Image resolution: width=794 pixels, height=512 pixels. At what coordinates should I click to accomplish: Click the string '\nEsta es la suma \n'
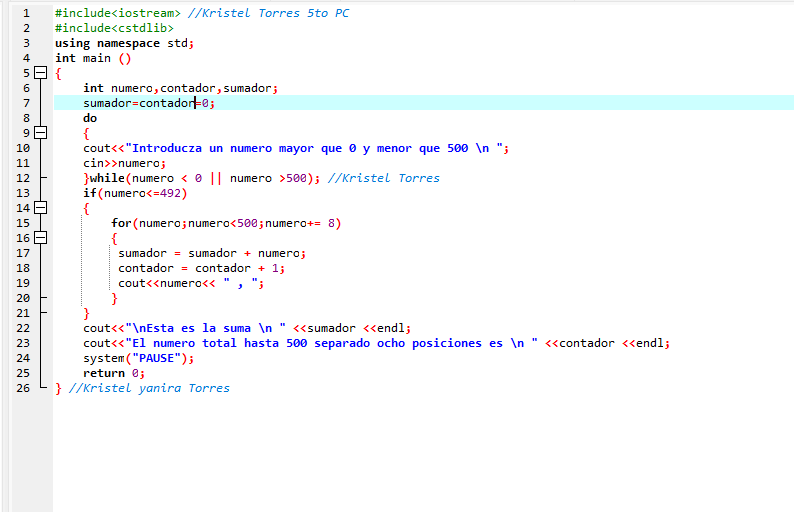pyautogui.click(x=206, y=328)
